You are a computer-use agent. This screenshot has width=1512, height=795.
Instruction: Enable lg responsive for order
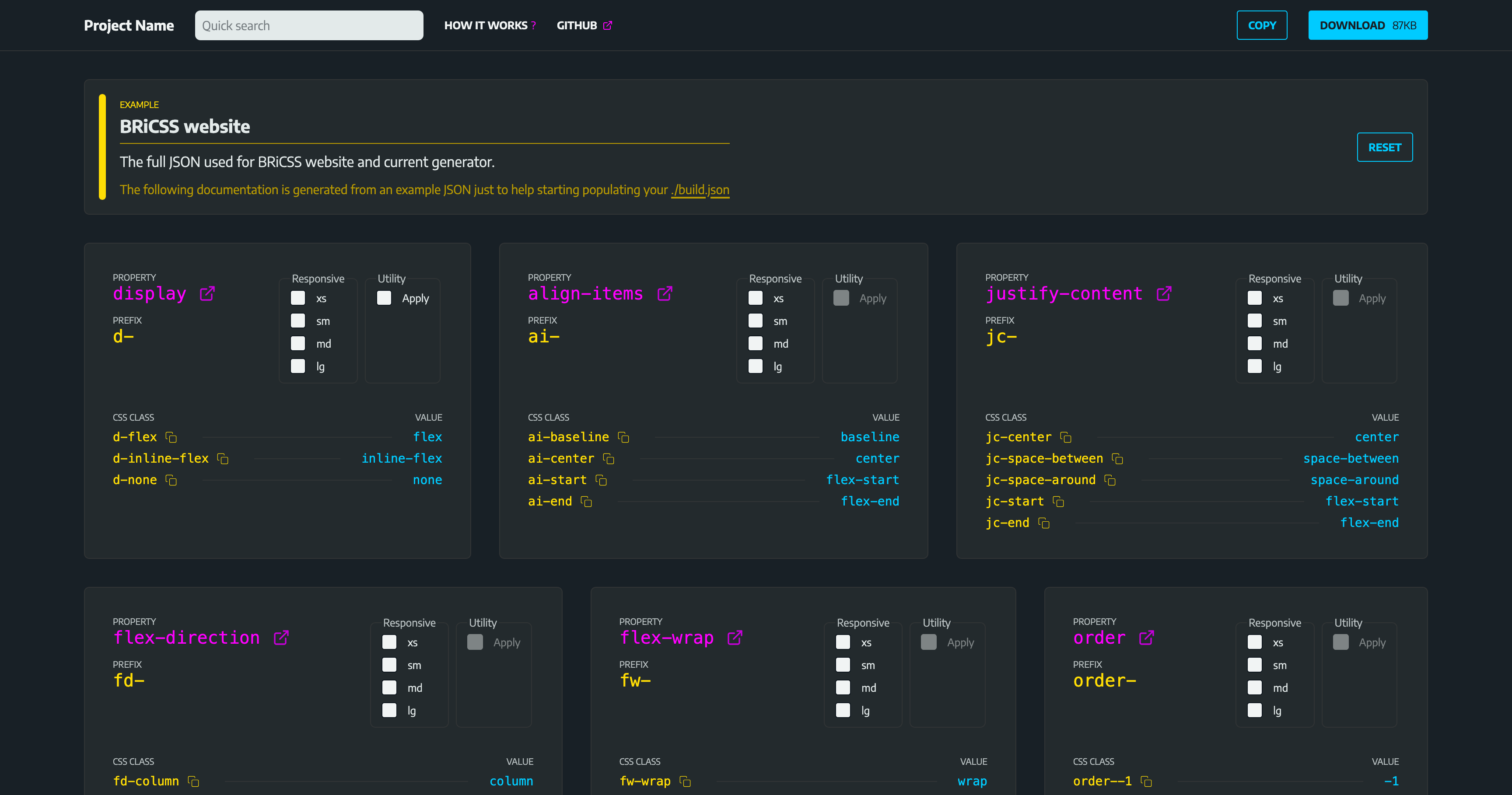(1255, 711)
